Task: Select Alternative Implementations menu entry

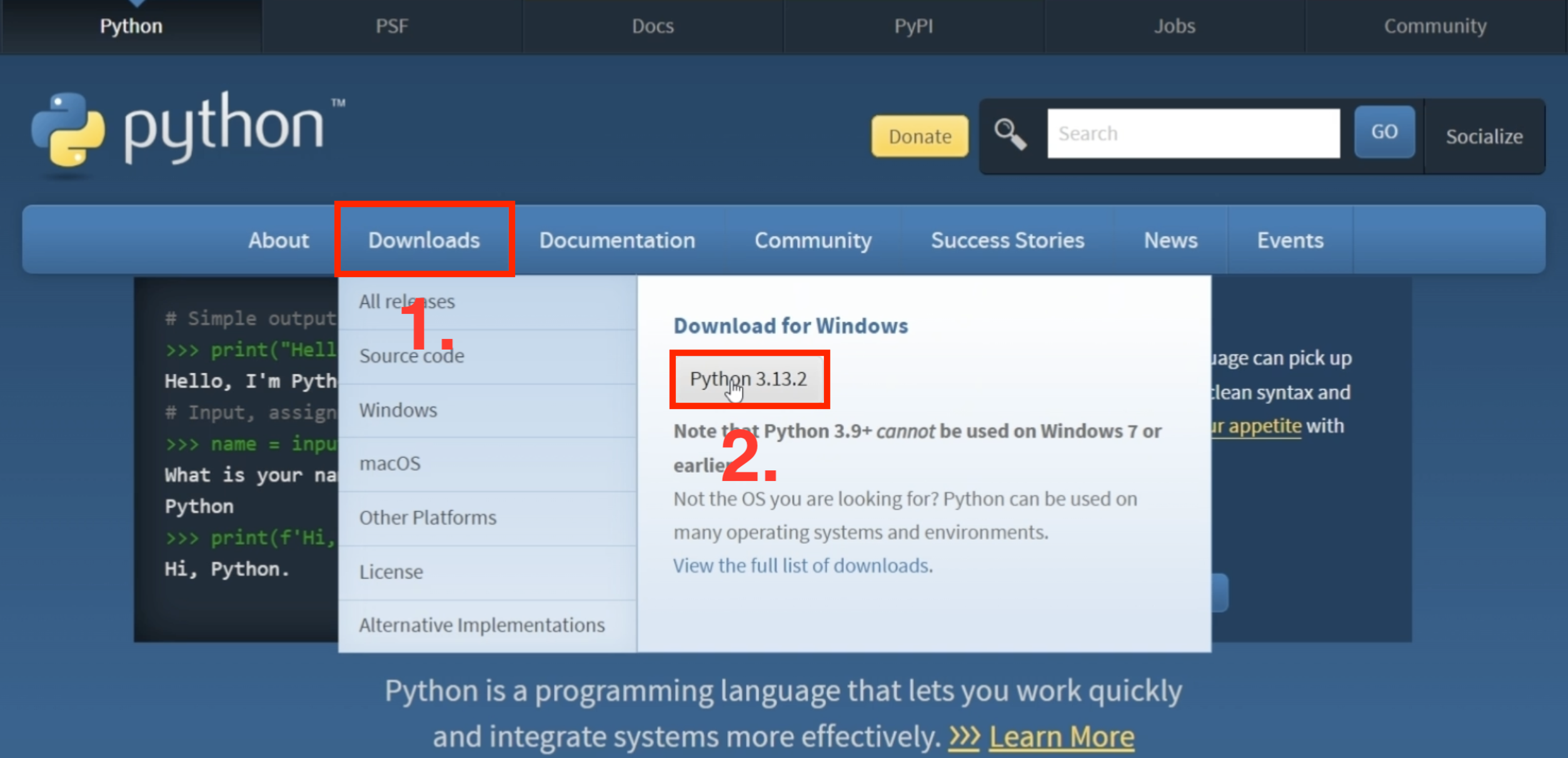Action: [481, 624]
